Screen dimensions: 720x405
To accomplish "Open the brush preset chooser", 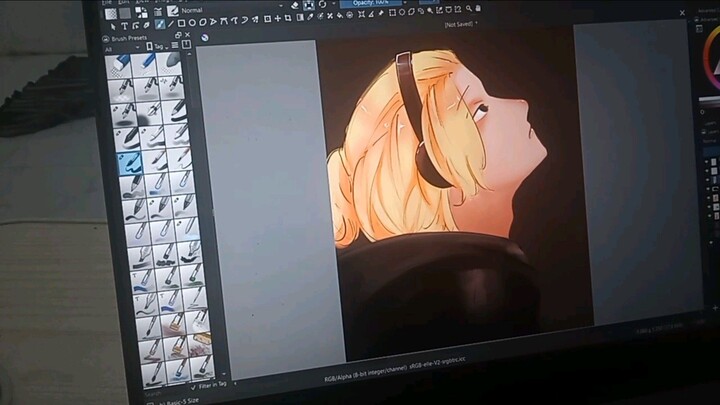I will [x=173, y=10].
